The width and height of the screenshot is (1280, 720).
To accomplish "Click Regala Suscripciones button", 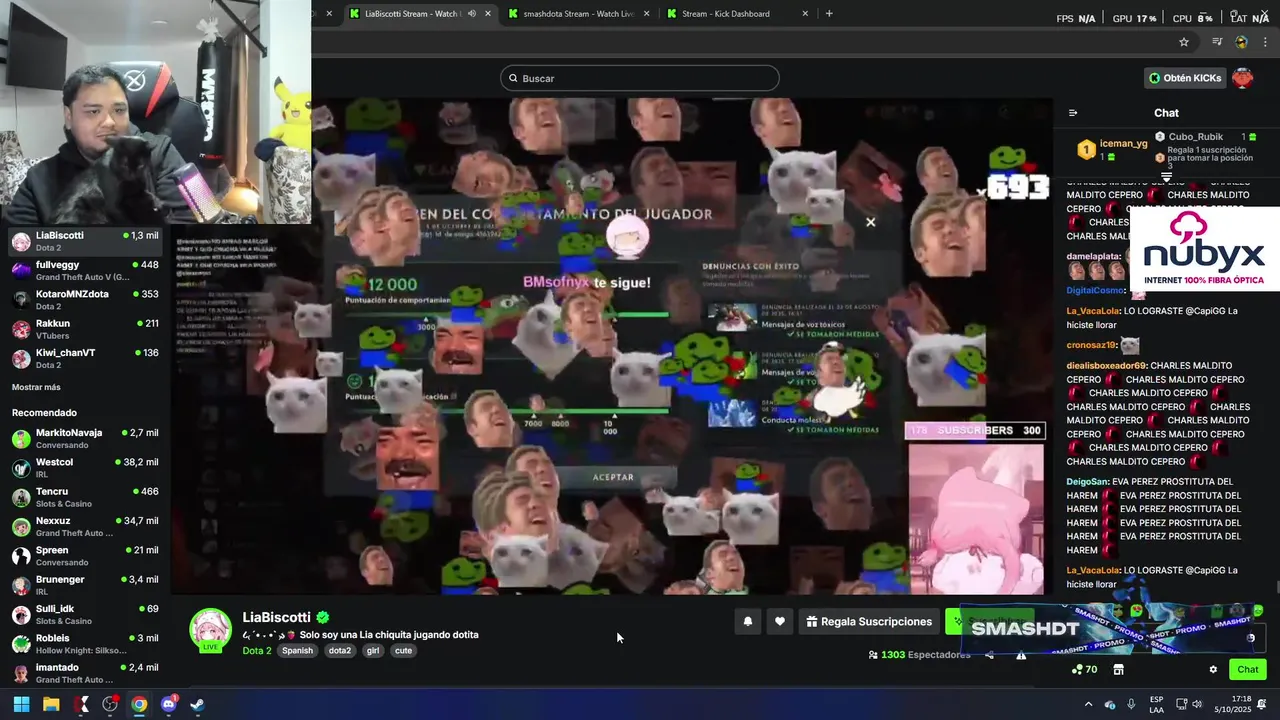I will coord(869,621).
